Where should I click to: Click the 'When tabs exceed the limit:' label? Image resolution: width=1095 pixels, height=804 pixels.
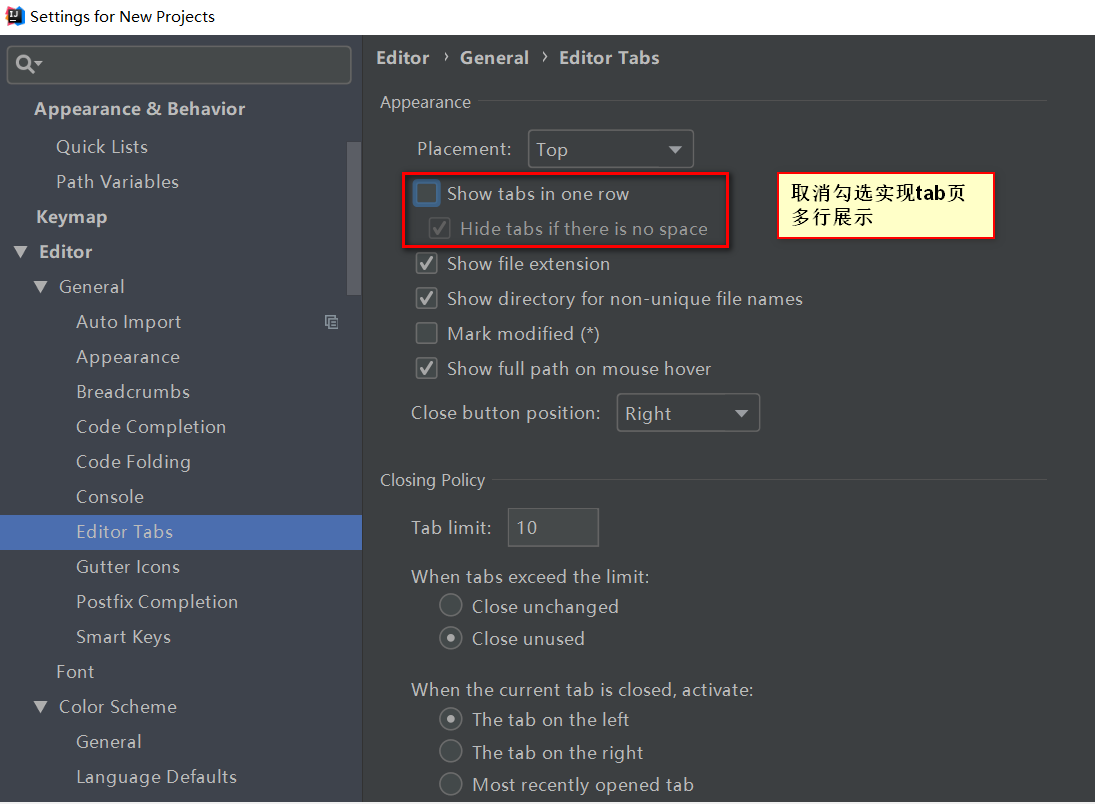[530, 576]
